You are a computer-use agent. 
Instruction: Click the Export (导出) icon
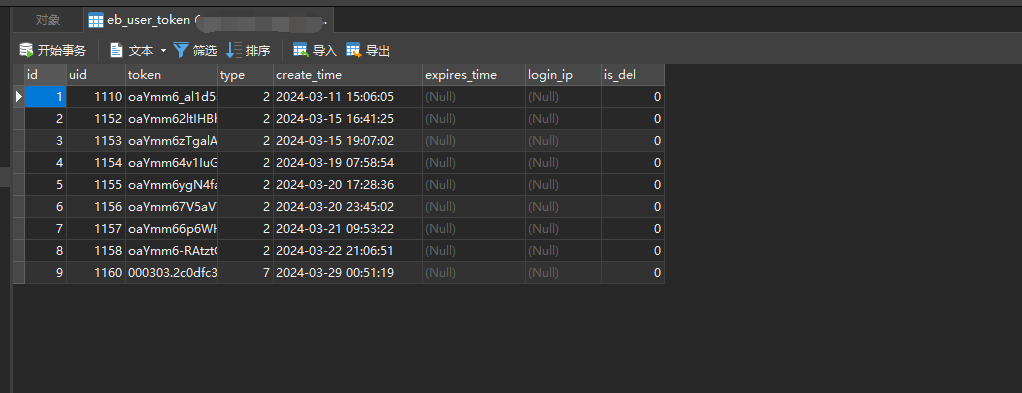point(353,50)
